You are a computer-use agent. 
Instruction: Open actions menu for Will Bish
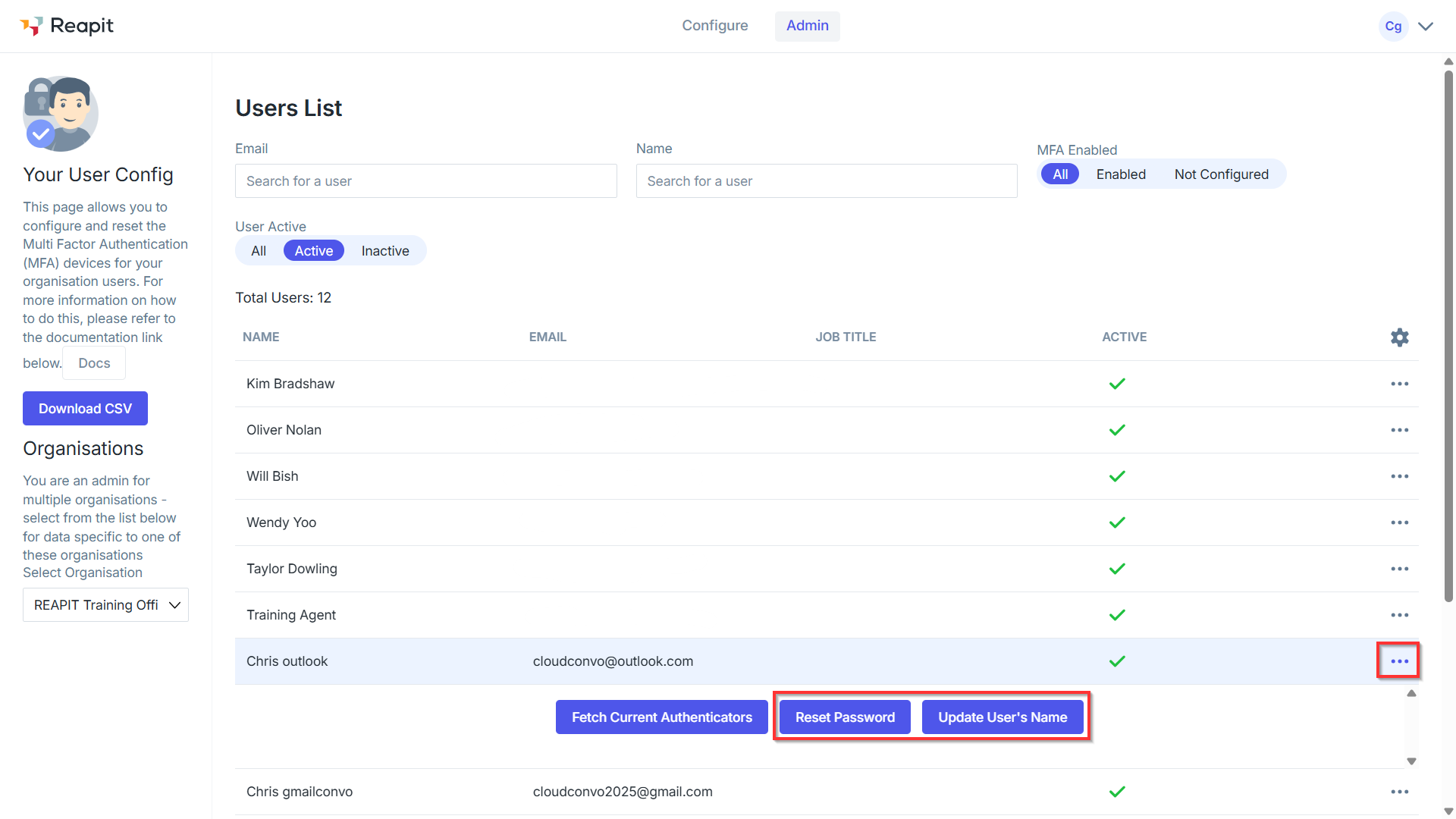[1399, 476]
